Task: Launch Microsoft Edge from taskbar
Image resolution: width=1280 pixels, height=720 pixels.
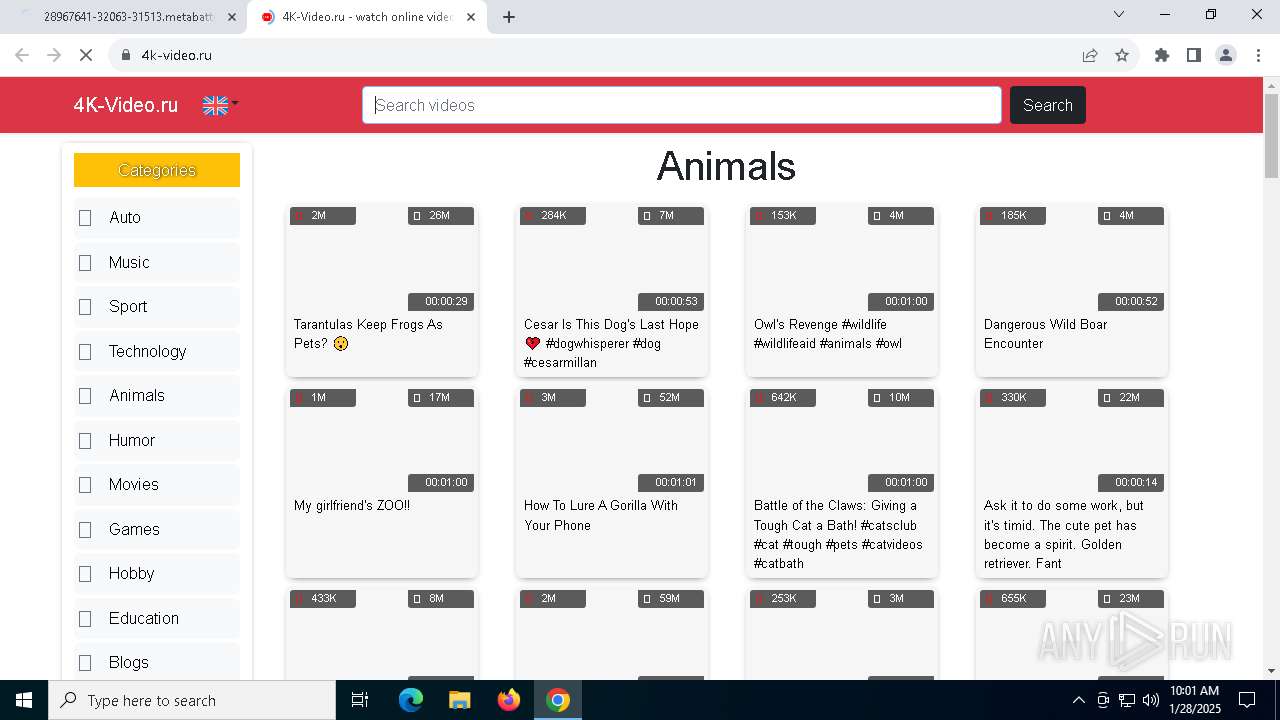Action: pyautogui.click(x=411, y=700)
